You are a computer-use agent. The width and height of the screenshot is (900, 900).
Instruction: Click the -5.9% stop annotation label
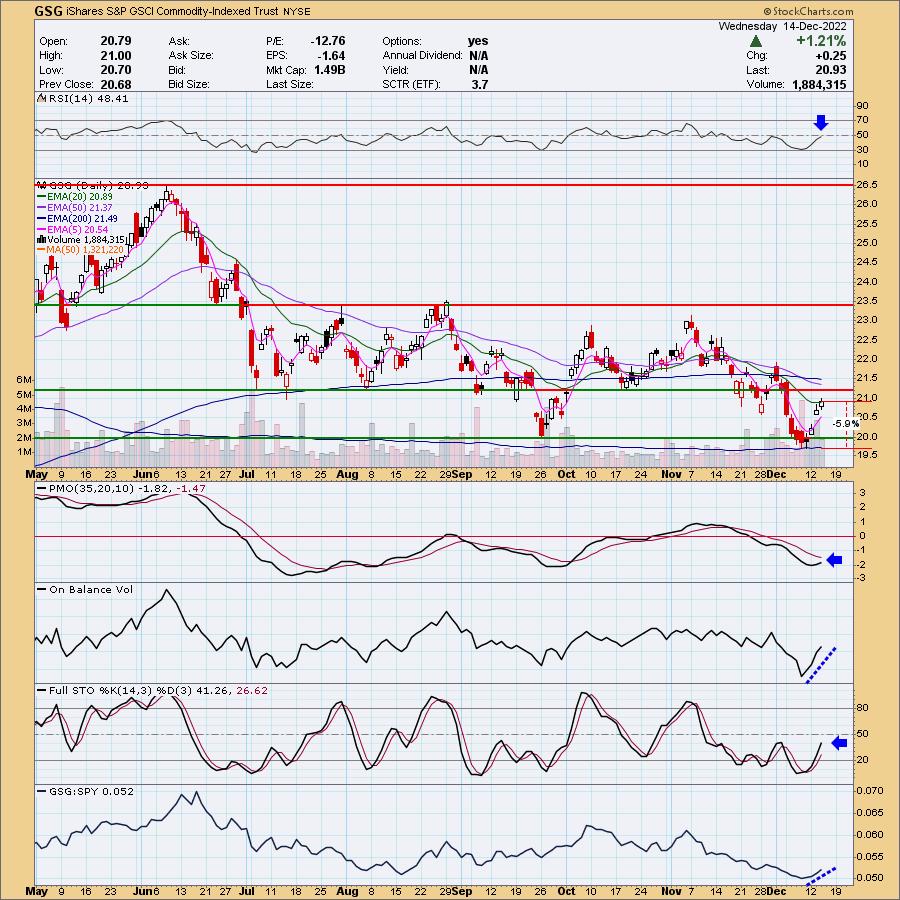[846, 424]
